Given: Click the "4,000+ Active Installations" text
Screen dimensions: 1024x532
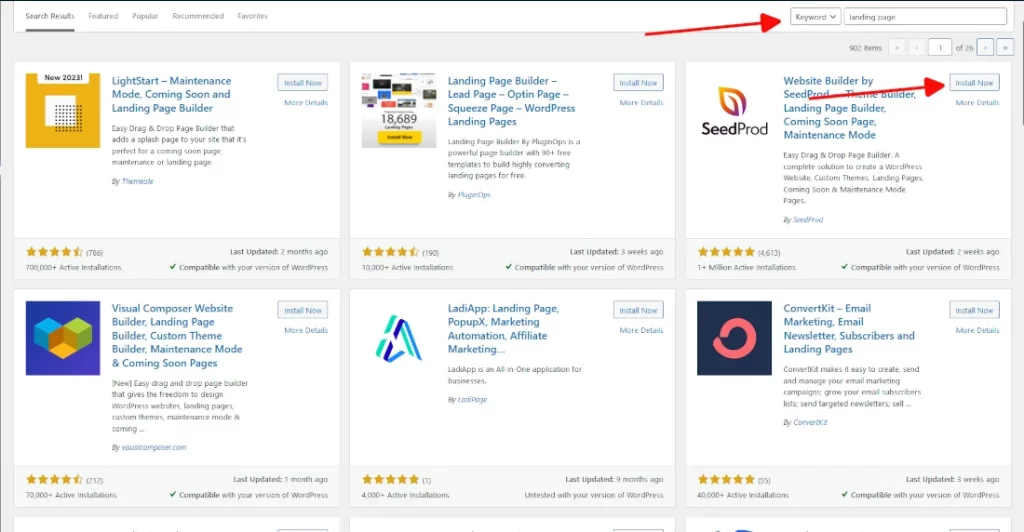Looking at the screenshot, I should point(406,495).
